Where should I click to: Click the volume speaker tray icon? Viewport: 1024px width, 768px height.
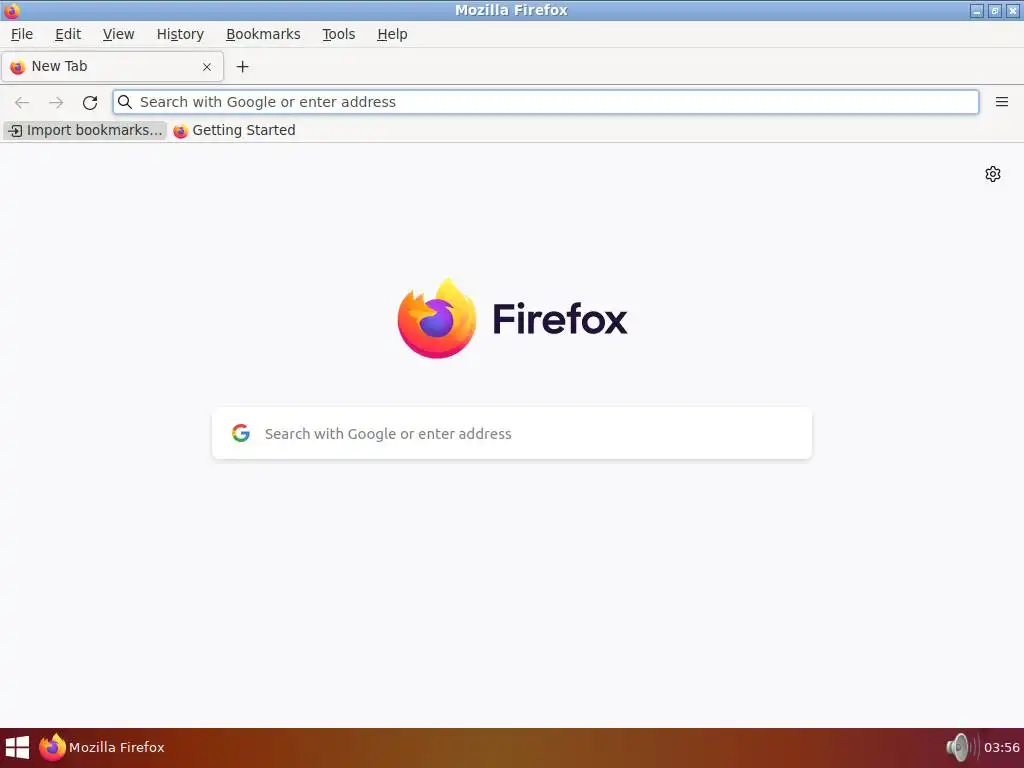(961, 747)
